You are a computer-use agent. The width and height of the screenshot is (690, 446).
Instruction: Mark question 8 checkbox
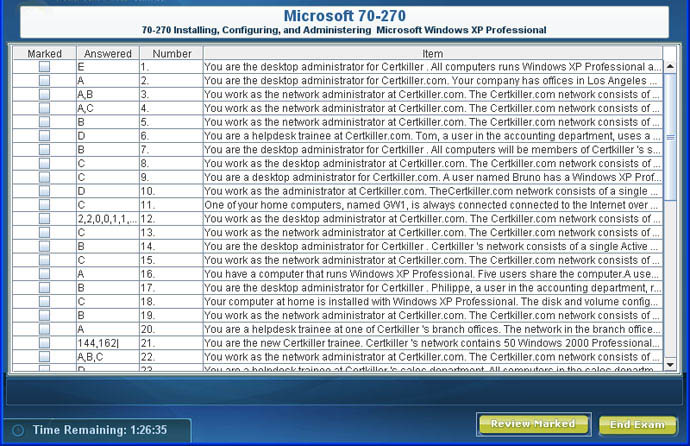coord(44,163)
